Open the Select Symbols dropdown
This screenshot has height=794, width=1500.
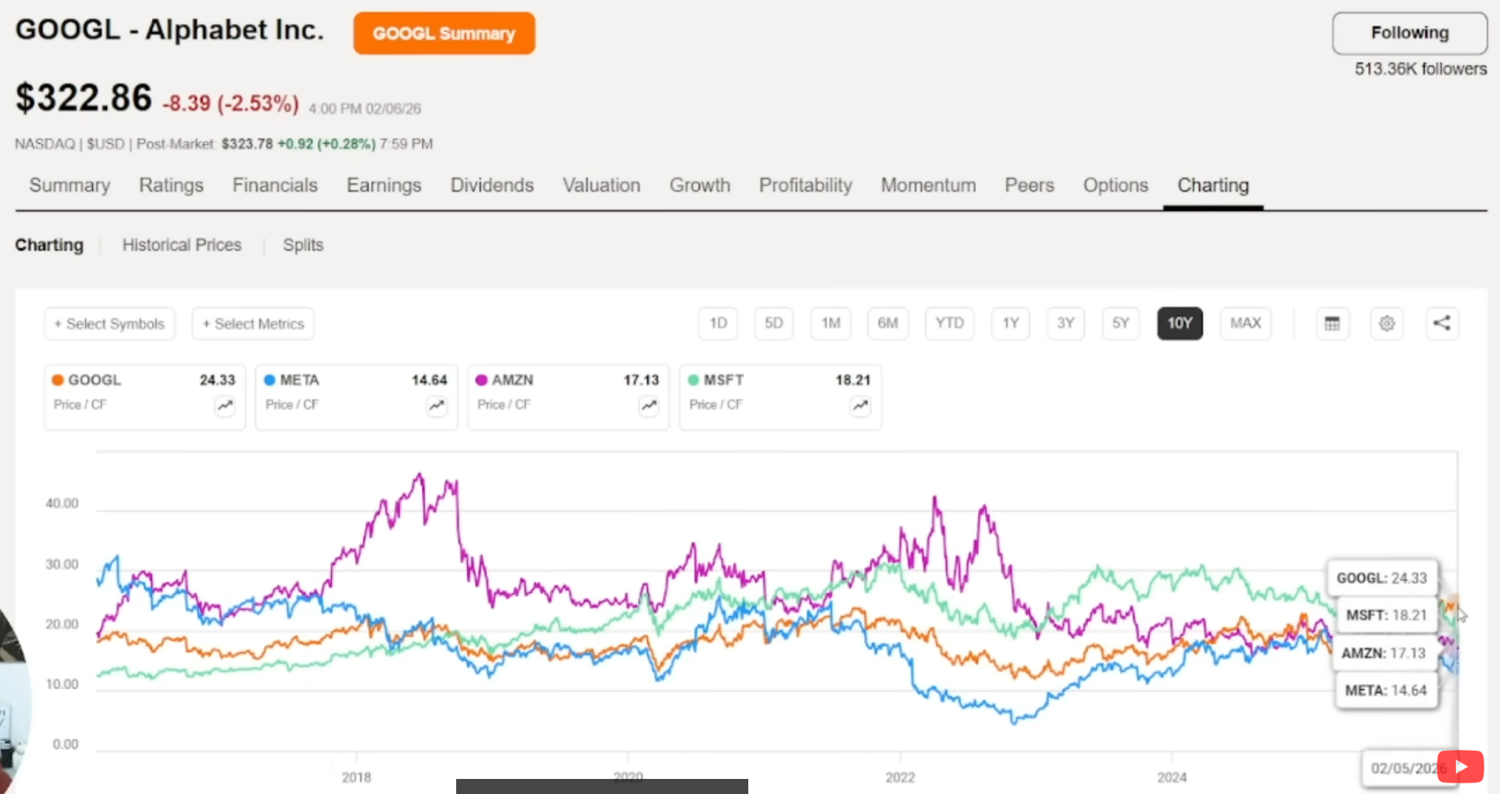110,324
